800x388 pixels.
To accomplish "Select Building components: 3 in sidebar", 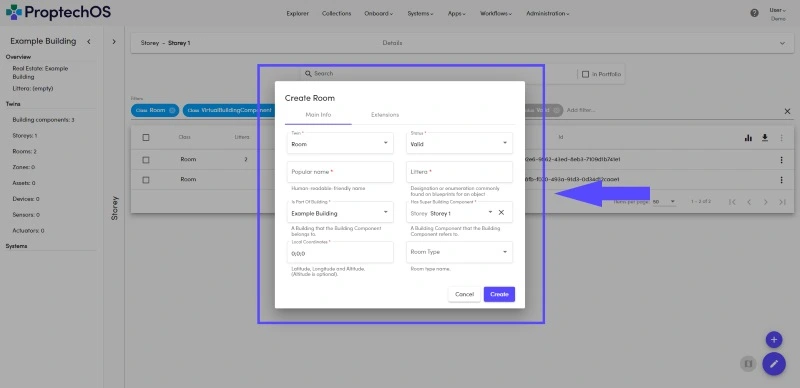I will (43, 120).
